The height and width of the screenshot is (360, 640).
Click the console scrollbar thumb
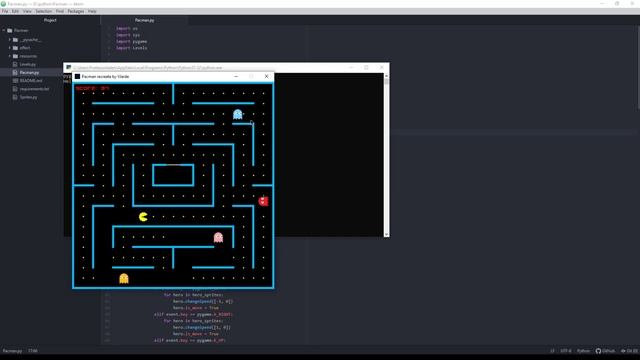386,82
